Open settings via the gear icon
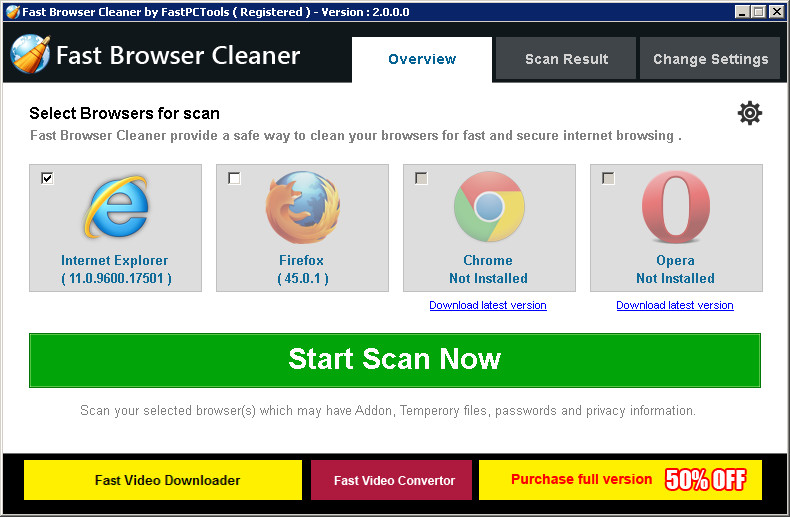 pyautogui.click(x=750, y=113)
